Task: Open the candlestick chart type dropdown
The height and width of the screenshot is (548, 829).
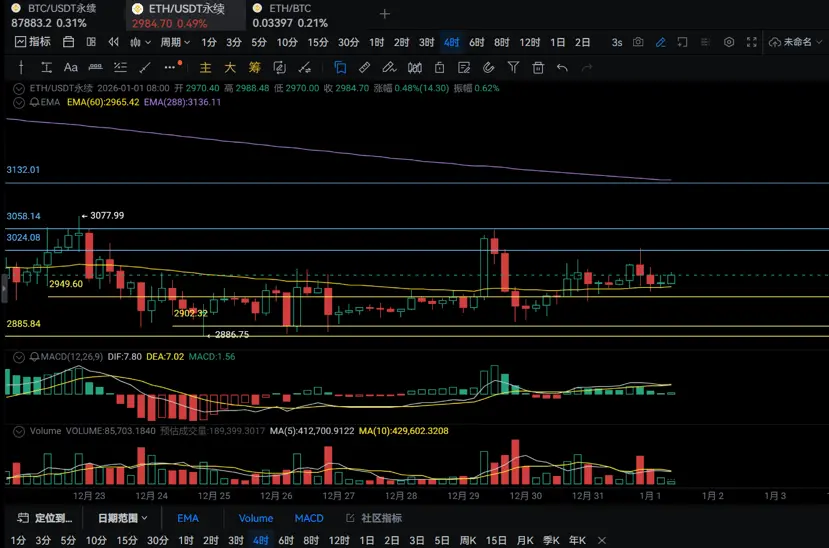Action: 140,42
